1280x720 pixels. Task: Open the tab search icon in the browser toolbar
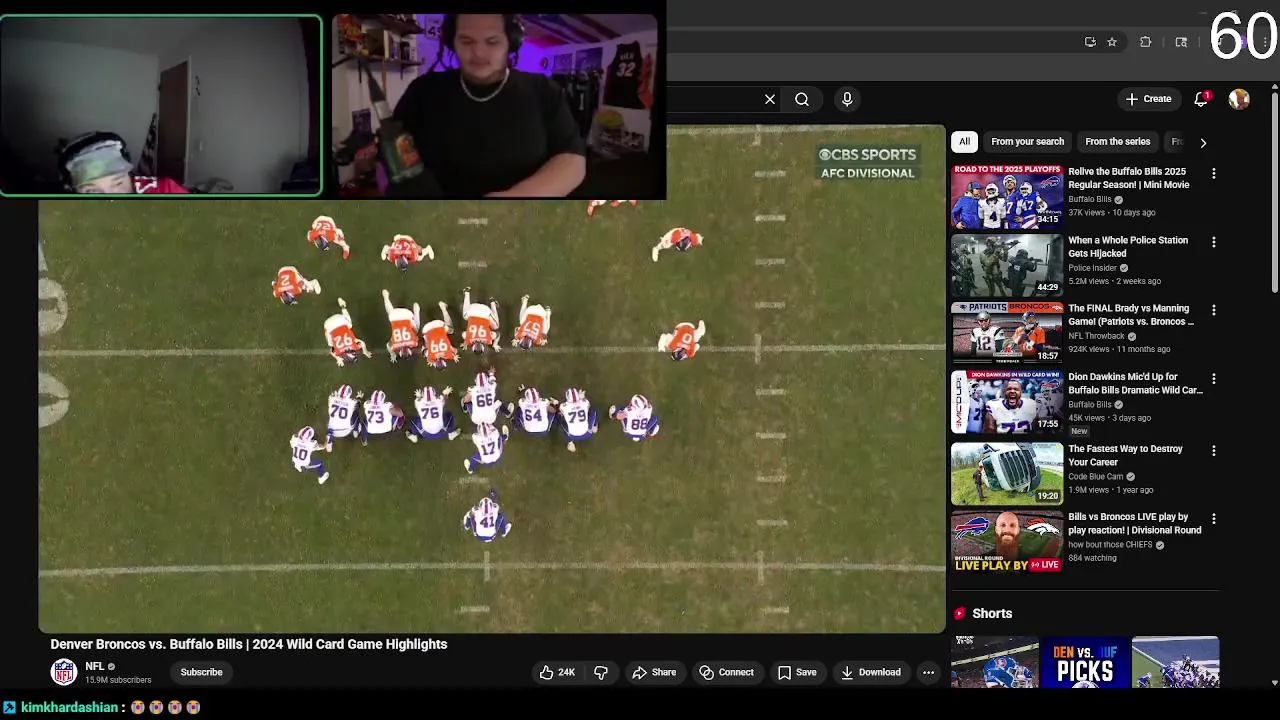pos(1181,42)
